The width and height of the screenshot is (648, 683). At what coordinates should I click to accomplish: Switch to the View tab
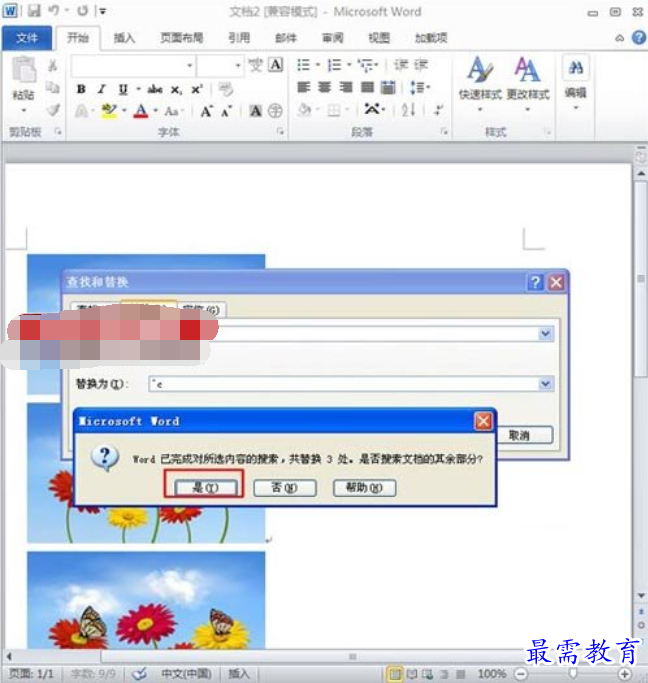[x=379, y=38]
